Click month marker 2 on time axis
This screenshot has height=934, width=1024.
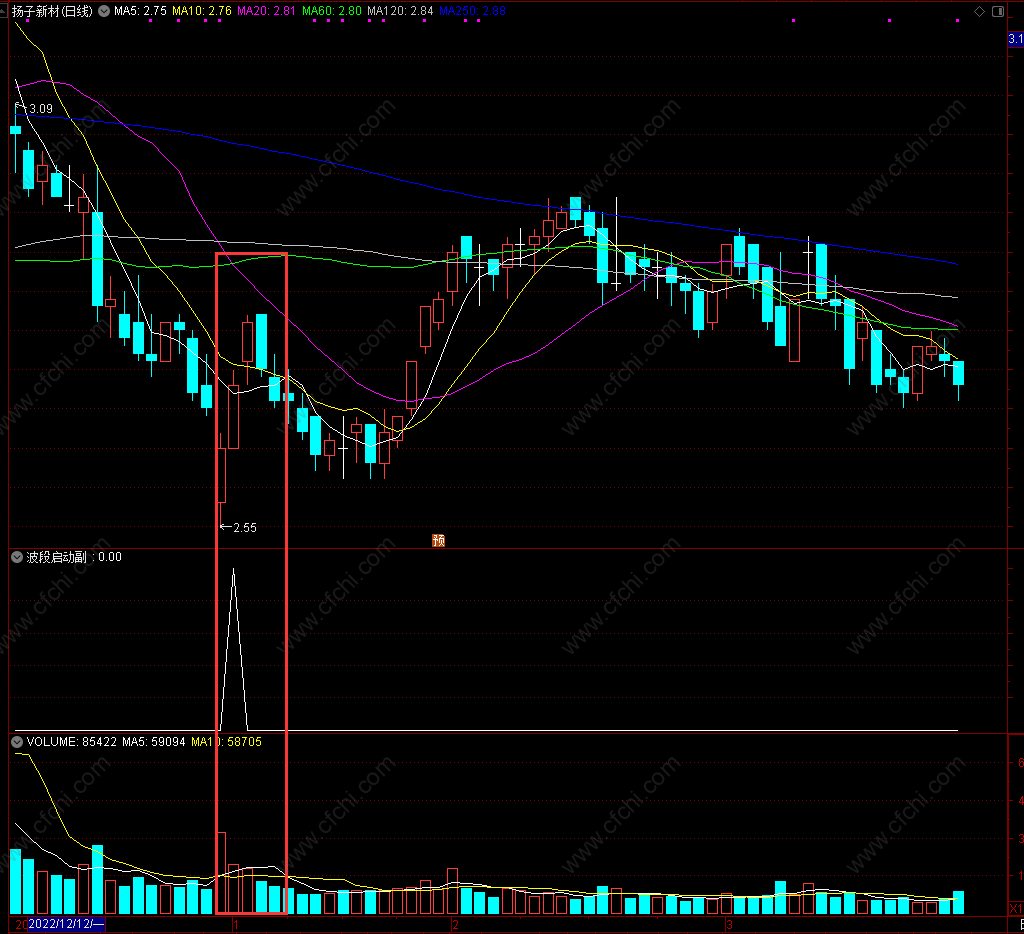[455, 925]
